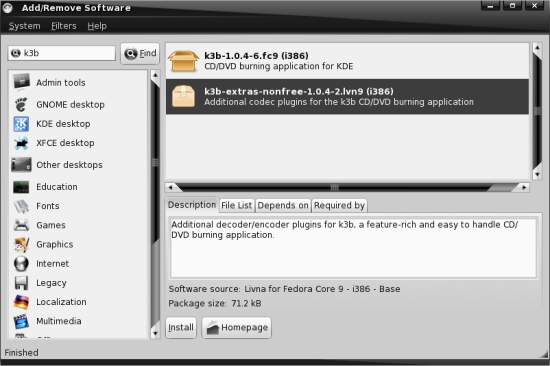Click the k3b-1.0.4-6.fc9 installed package box icon
550x366 pixels.
[x=183, y=61]
